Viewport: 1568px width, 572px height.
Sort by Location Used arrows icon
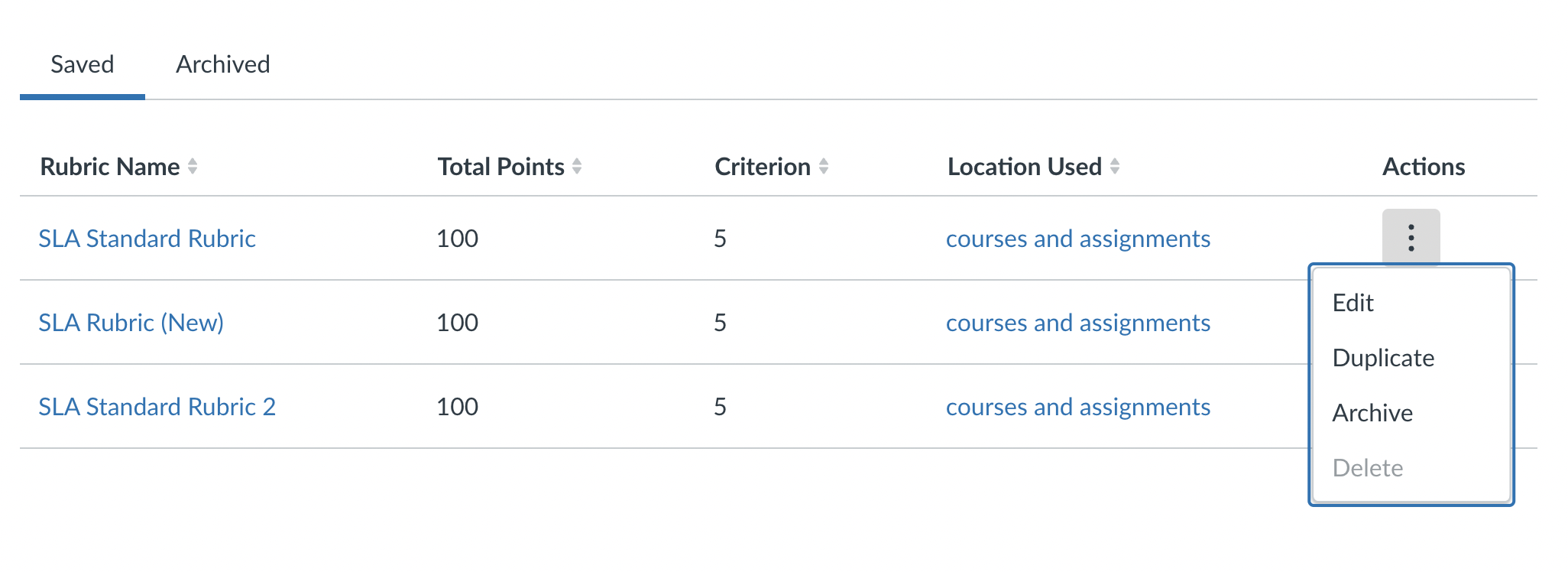1115,166
